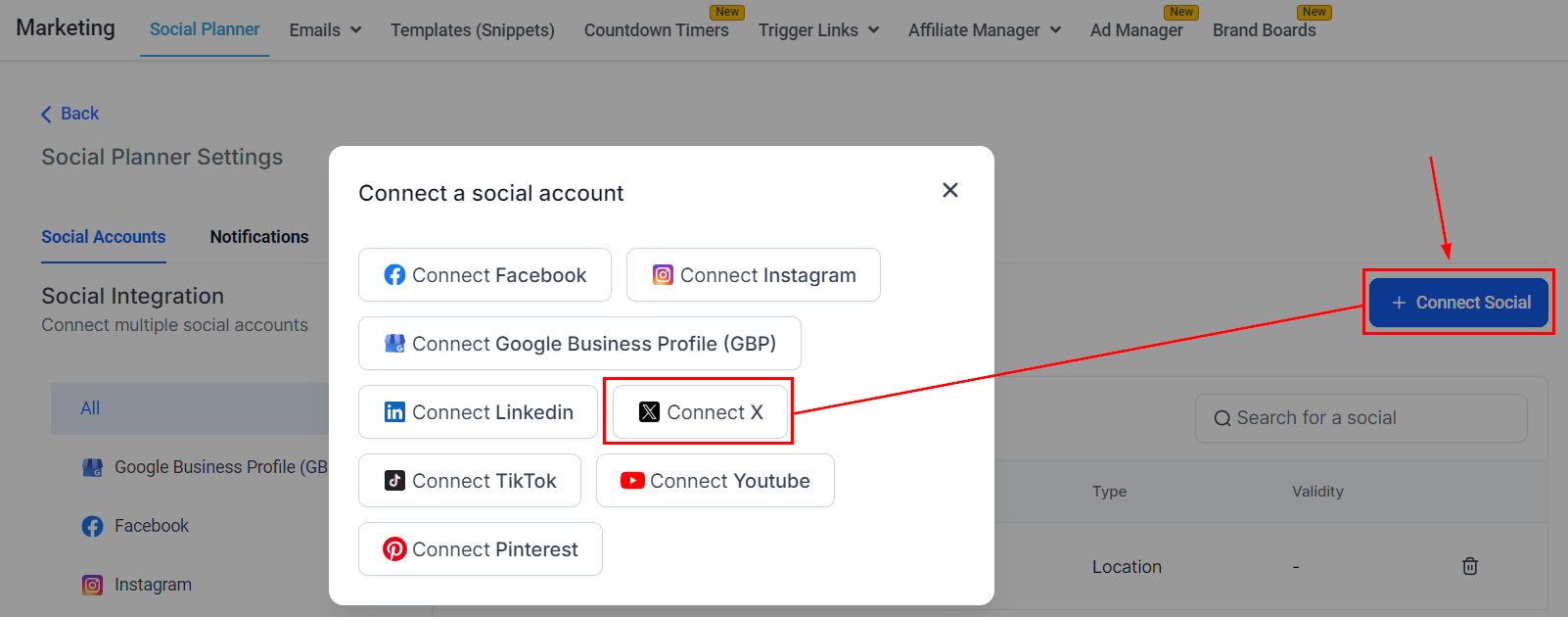Click the Connect TikTok button
This screenshot has height=617, width=1568.
click(470, 481)
